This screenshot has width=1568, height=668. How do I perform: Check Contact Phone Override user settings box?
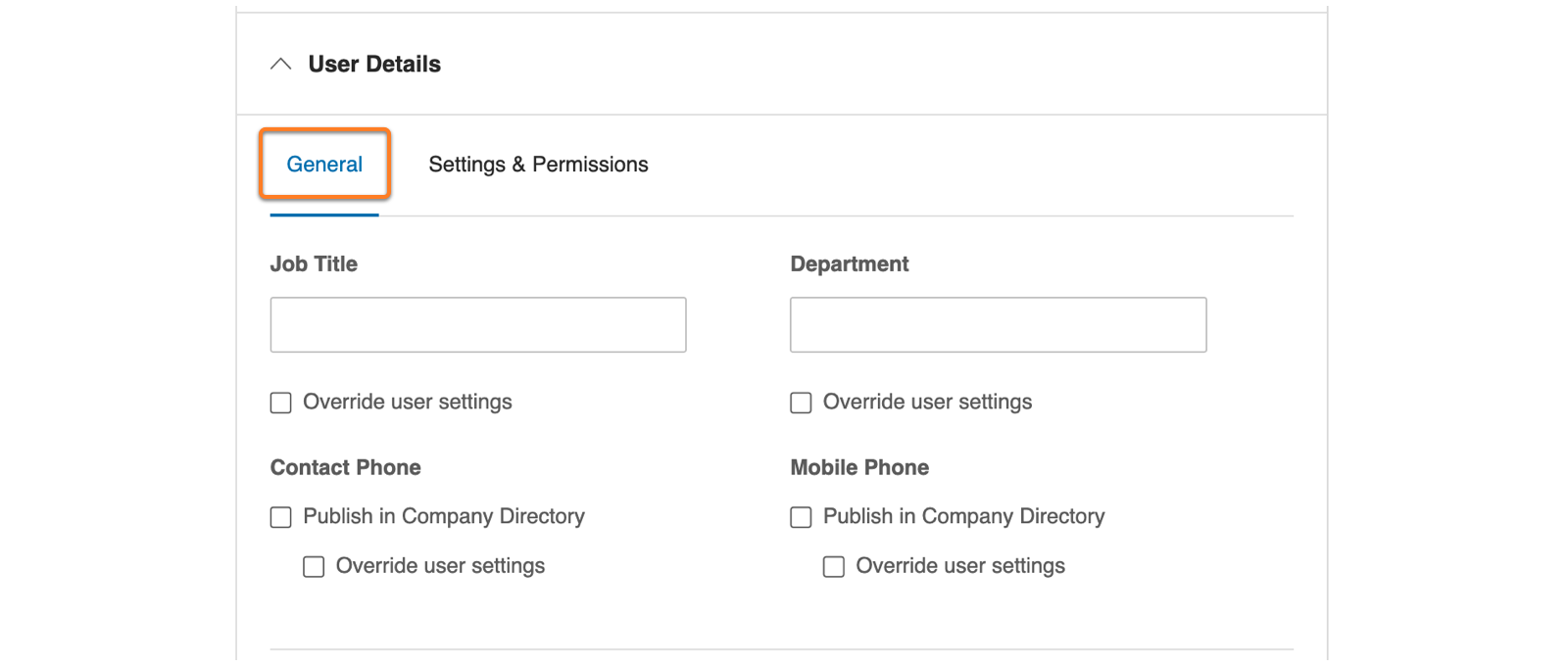coord(314,567)
